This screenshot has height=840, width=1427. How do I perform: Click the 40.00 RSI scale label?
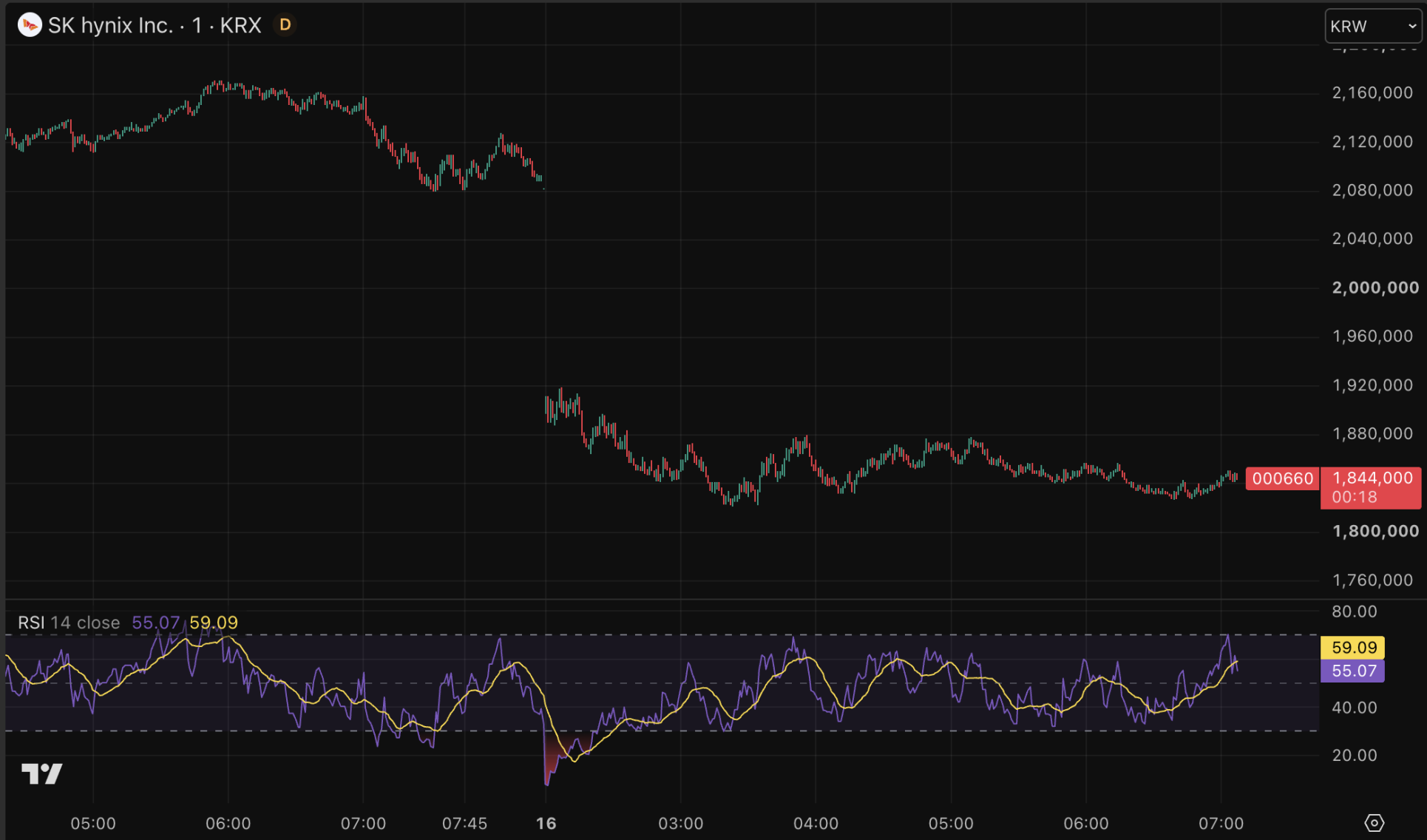click(x=1355, y=708)
